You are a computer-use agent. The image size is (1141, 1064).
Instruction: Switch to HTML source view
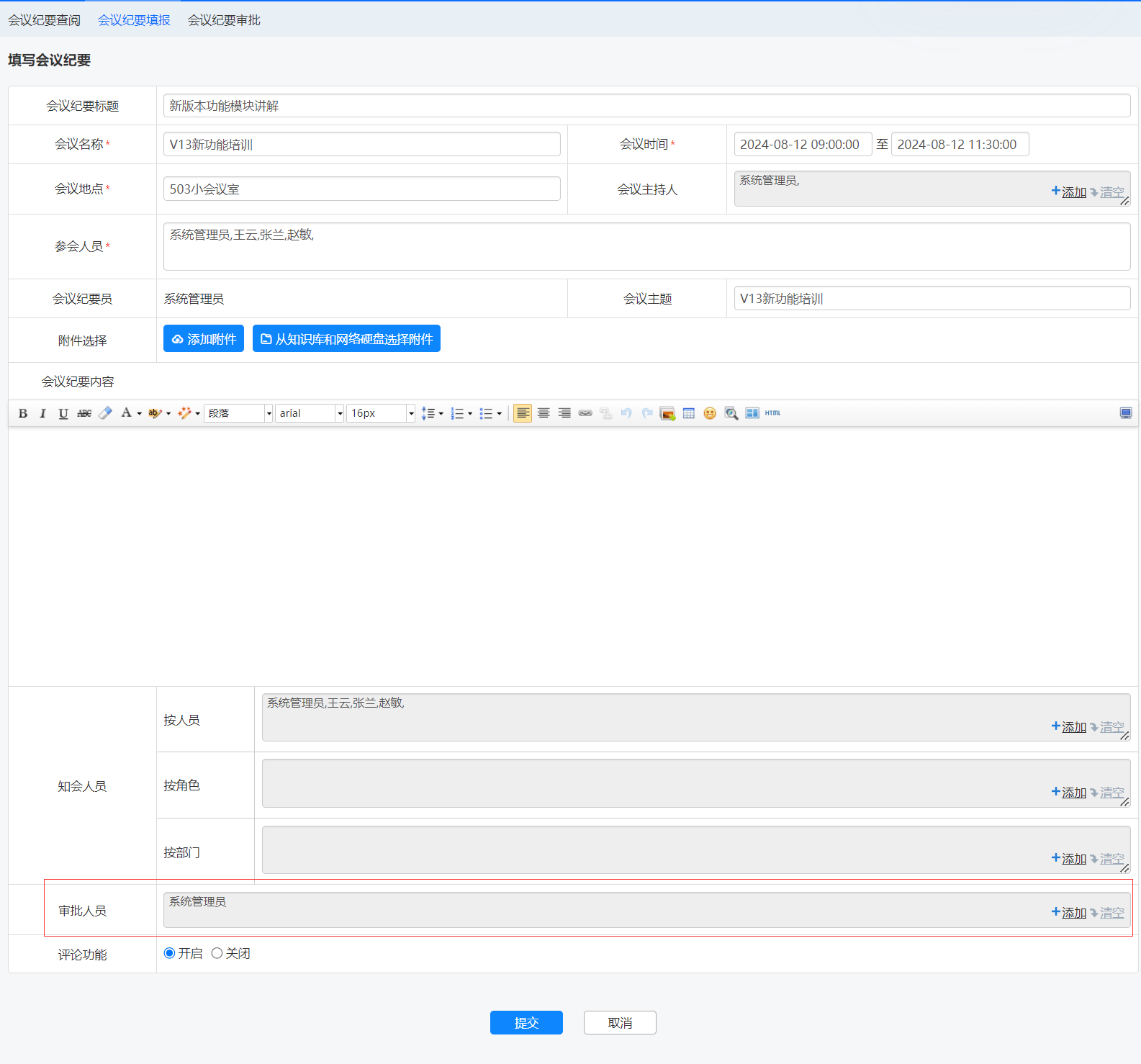pyautogui.click(x=772, y=413)
